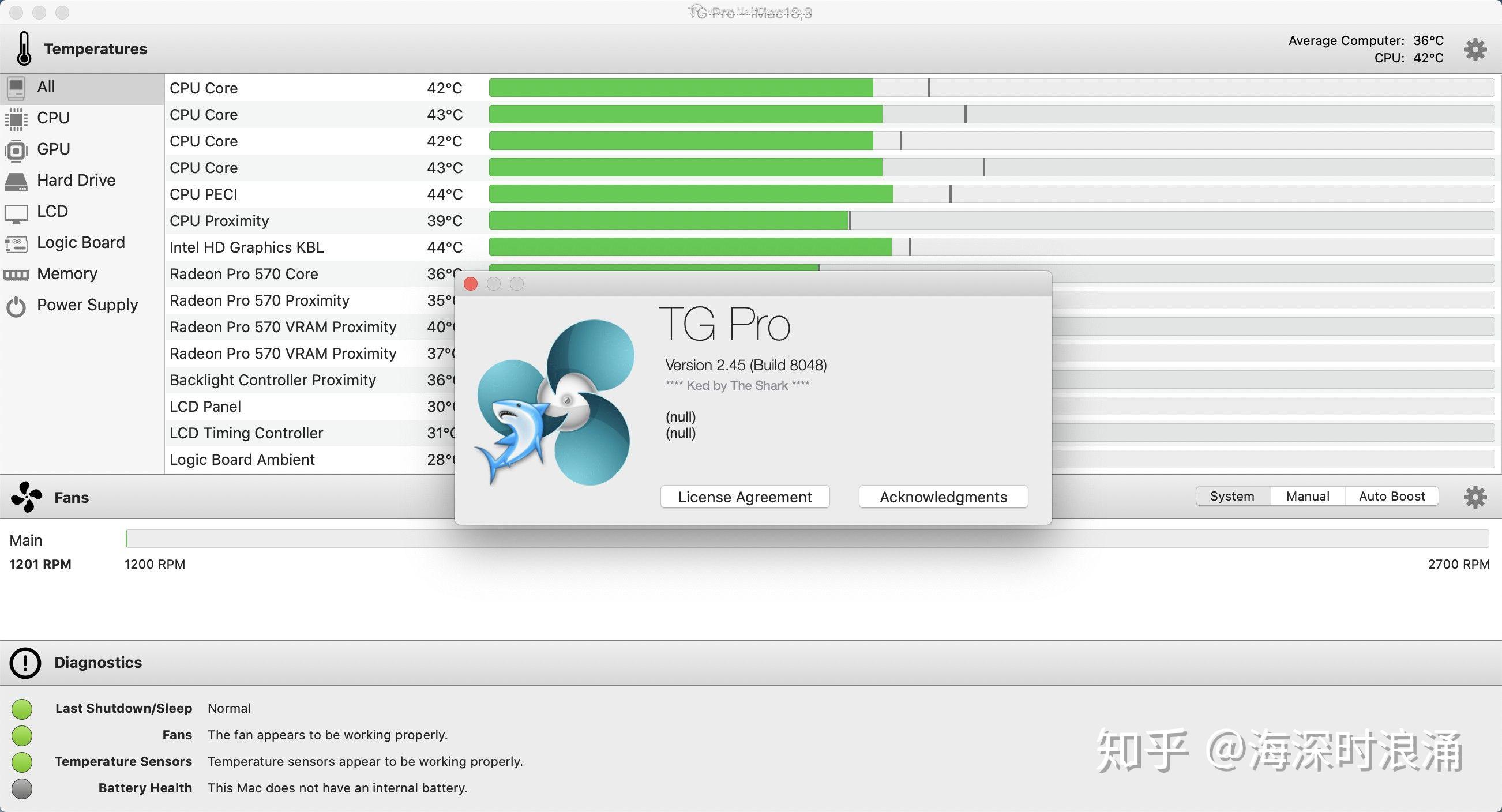Enable Auto Boost fan mode
Viewport: 1502px width, 812px height.
point(1392,496)
